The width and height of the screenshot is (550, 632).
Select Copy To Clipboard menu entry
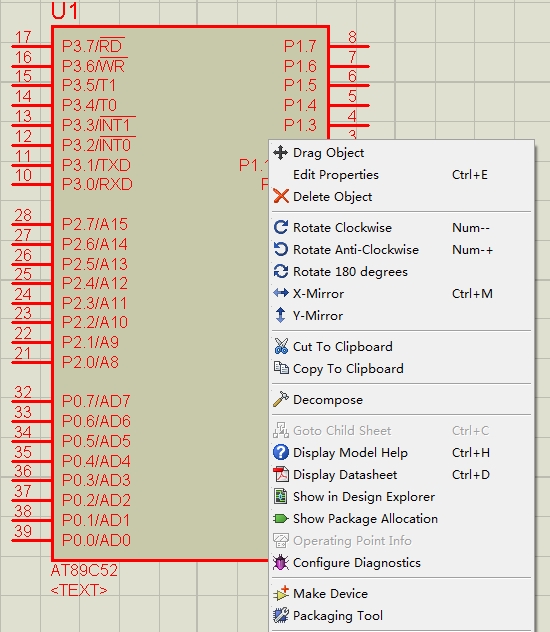coord(401,368)
